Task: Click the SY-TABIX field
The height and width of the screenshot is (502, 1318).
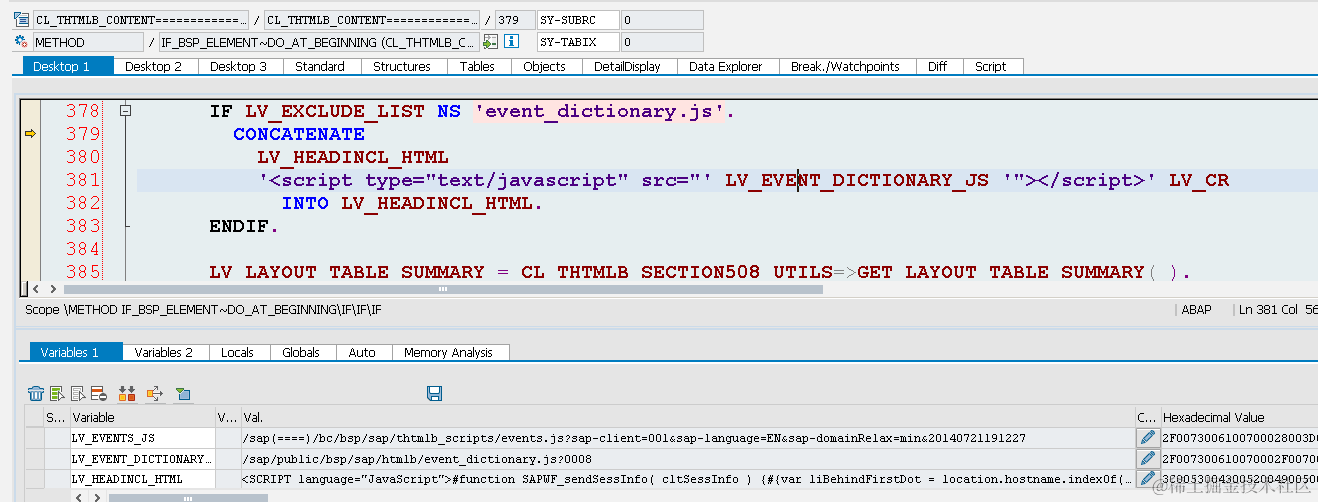Action: 577,42
